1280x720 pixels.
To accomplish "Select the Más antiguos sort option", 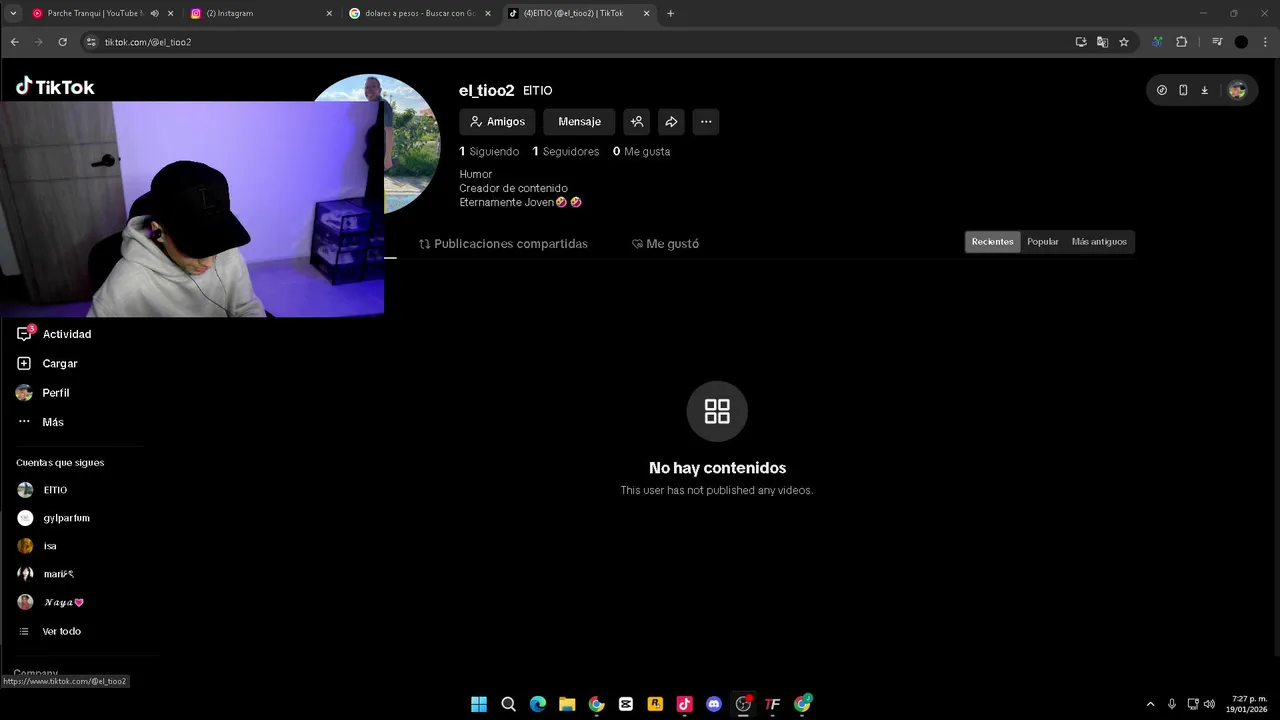I will coord(1099,242).
